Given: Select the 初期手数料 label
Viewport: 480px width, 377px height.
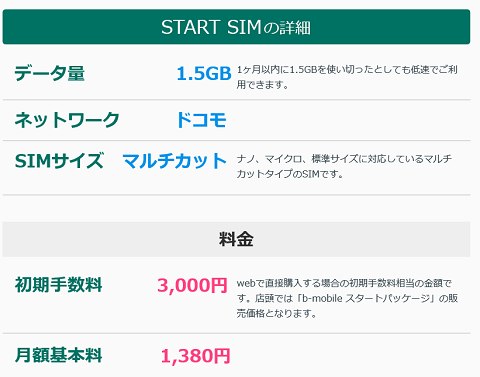Looking at the screenshot, I should 58,285.
